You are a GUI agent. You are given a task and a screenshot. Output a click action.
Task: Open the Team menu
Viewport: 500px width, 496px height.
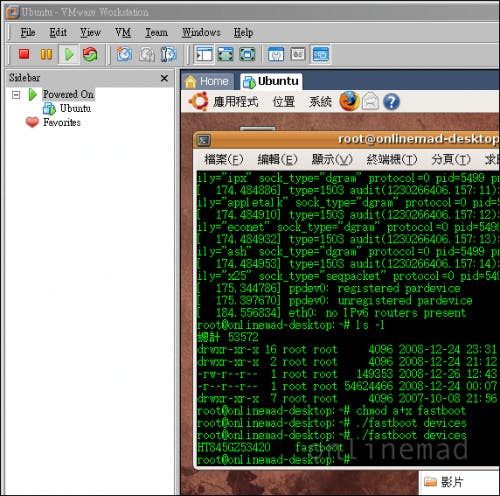pyautogui.click(x=156, y=32)
